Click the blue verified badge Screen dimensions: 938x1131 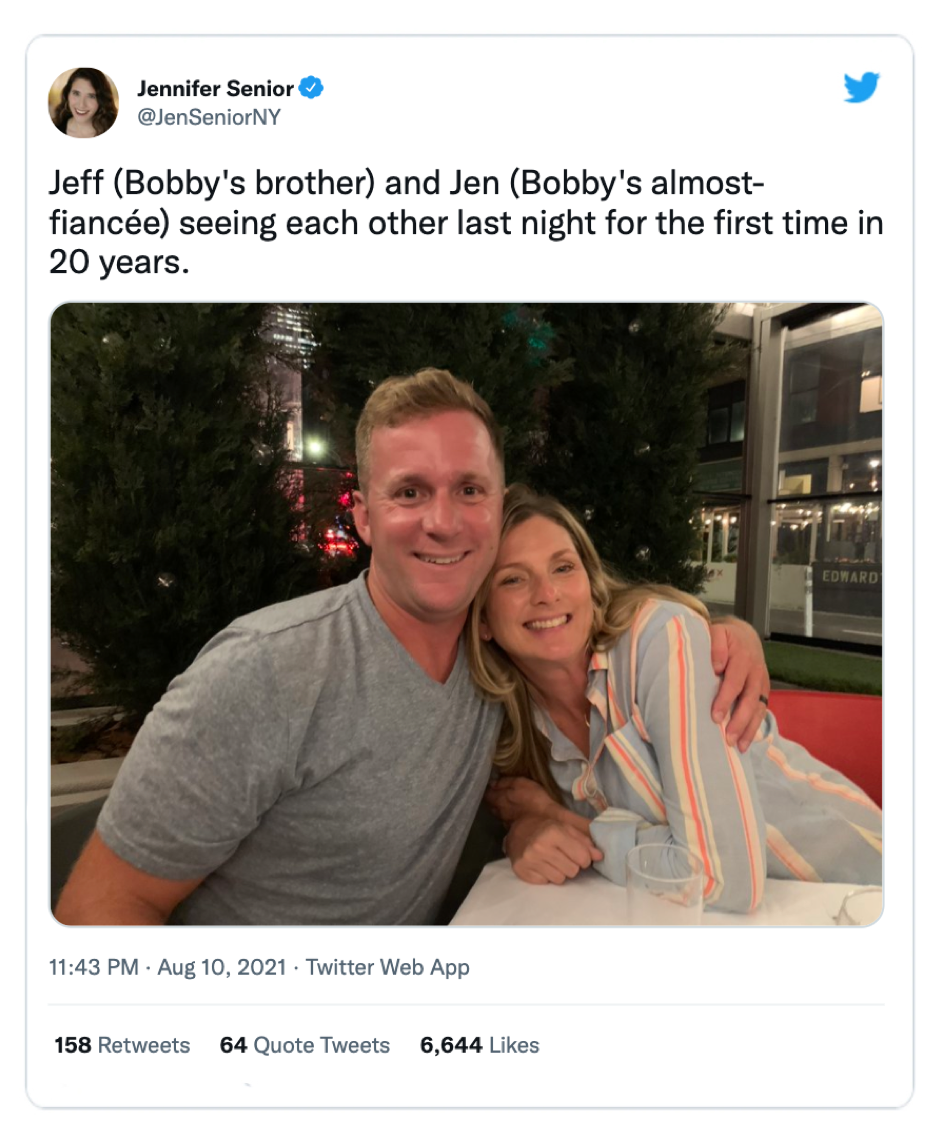312,89
